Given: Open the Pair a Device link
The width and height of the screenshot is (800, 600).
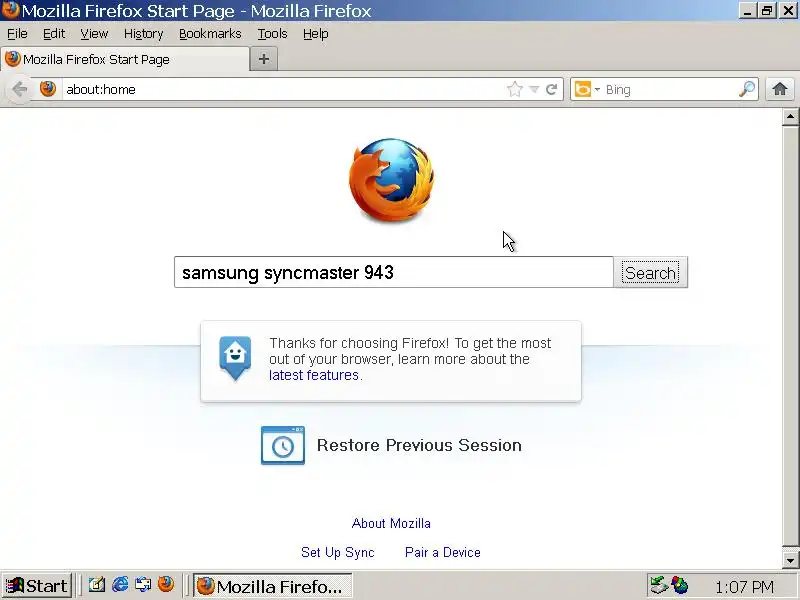Looking at the screenshot, I should pyautogui.click(x=443, y=552).
